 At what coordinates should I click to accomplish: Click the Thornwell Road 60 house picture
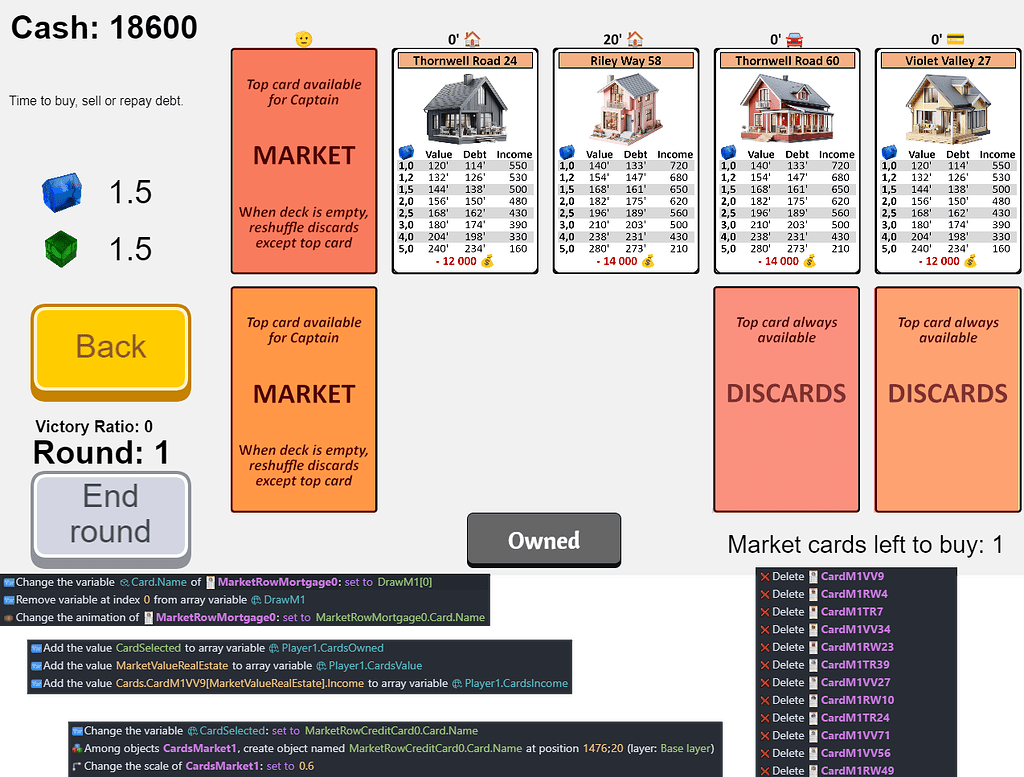(786, 105)
